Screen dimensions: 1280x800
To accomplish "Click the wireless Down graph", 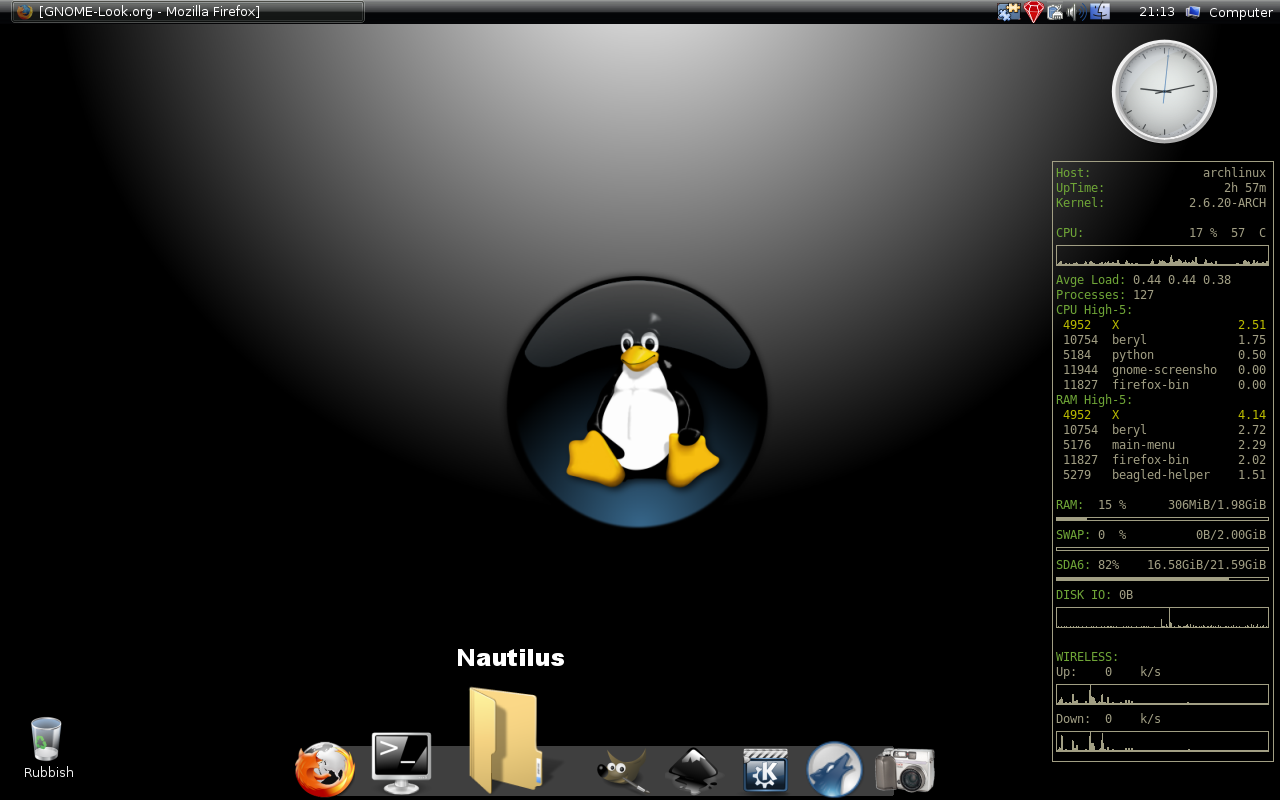I will (1162, 741).
